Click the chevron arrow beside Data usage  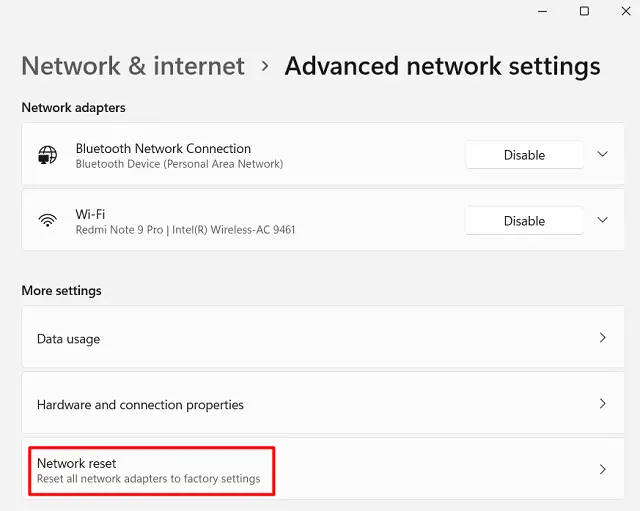click(602, 338)
